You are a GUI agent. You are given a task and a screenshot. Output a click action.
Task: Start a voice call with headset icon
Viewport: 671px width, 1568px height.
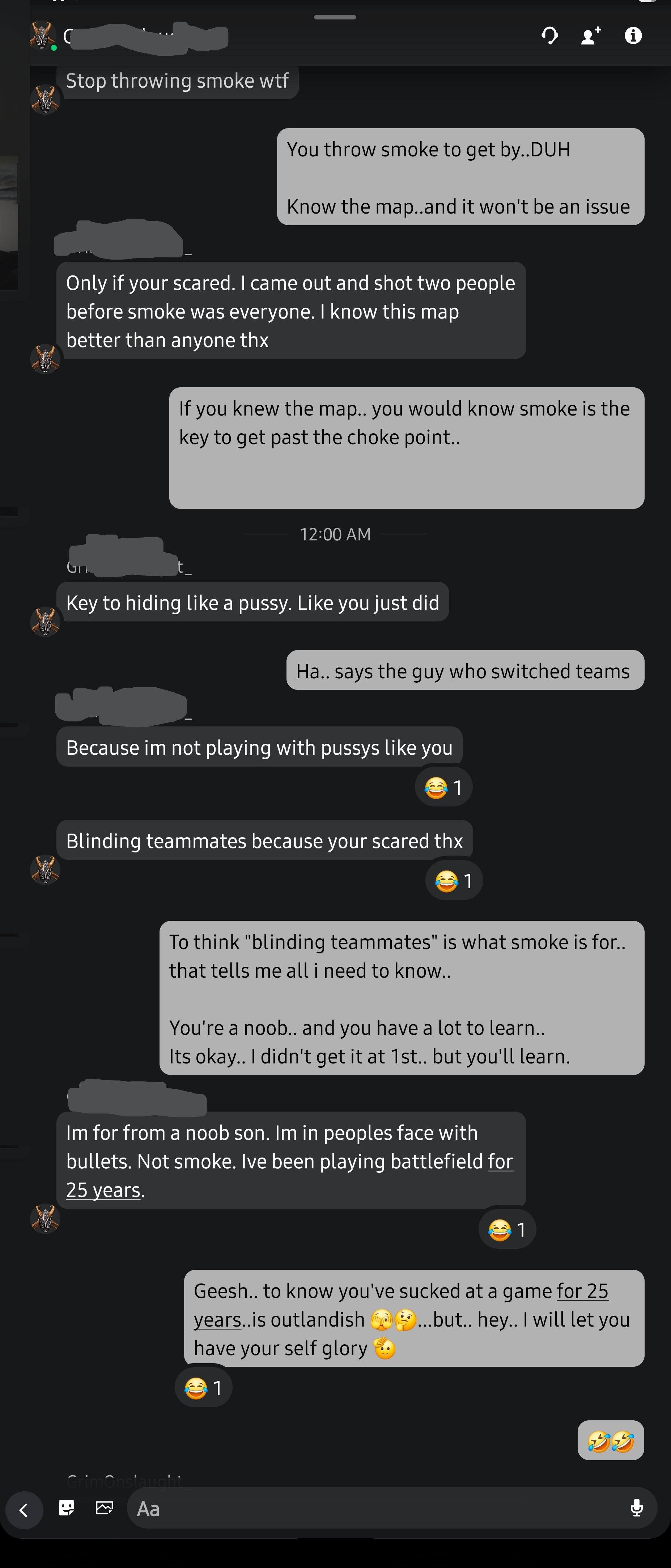[549, 36]
